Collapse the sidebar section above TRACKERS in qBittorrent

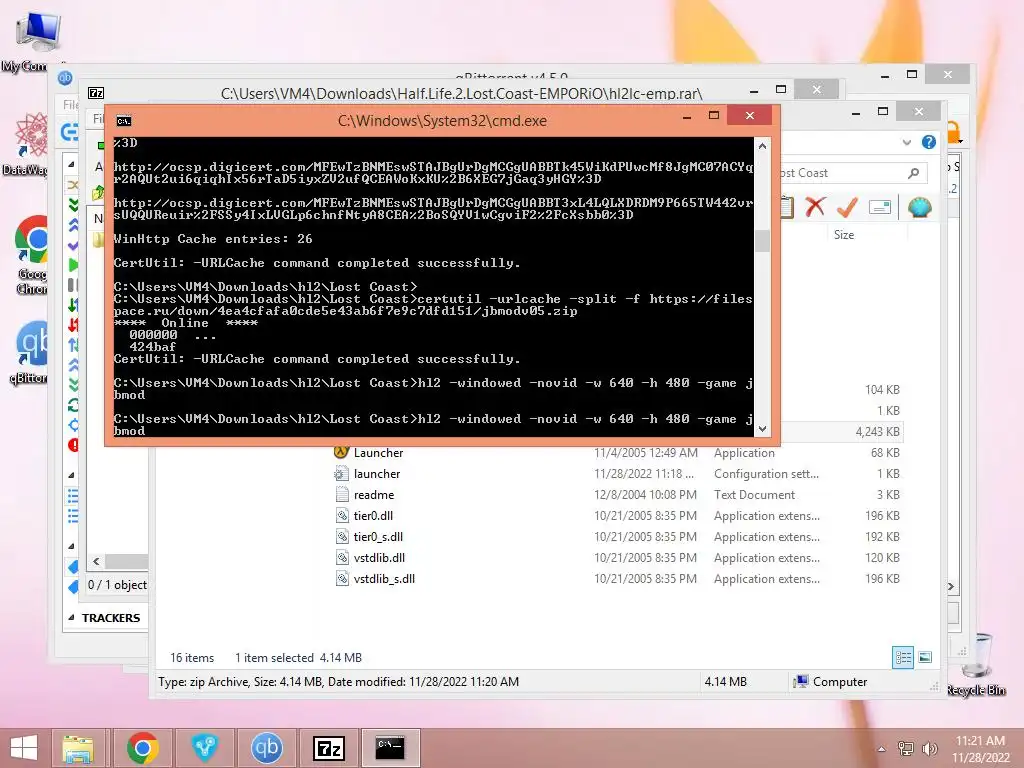(72, 545)
